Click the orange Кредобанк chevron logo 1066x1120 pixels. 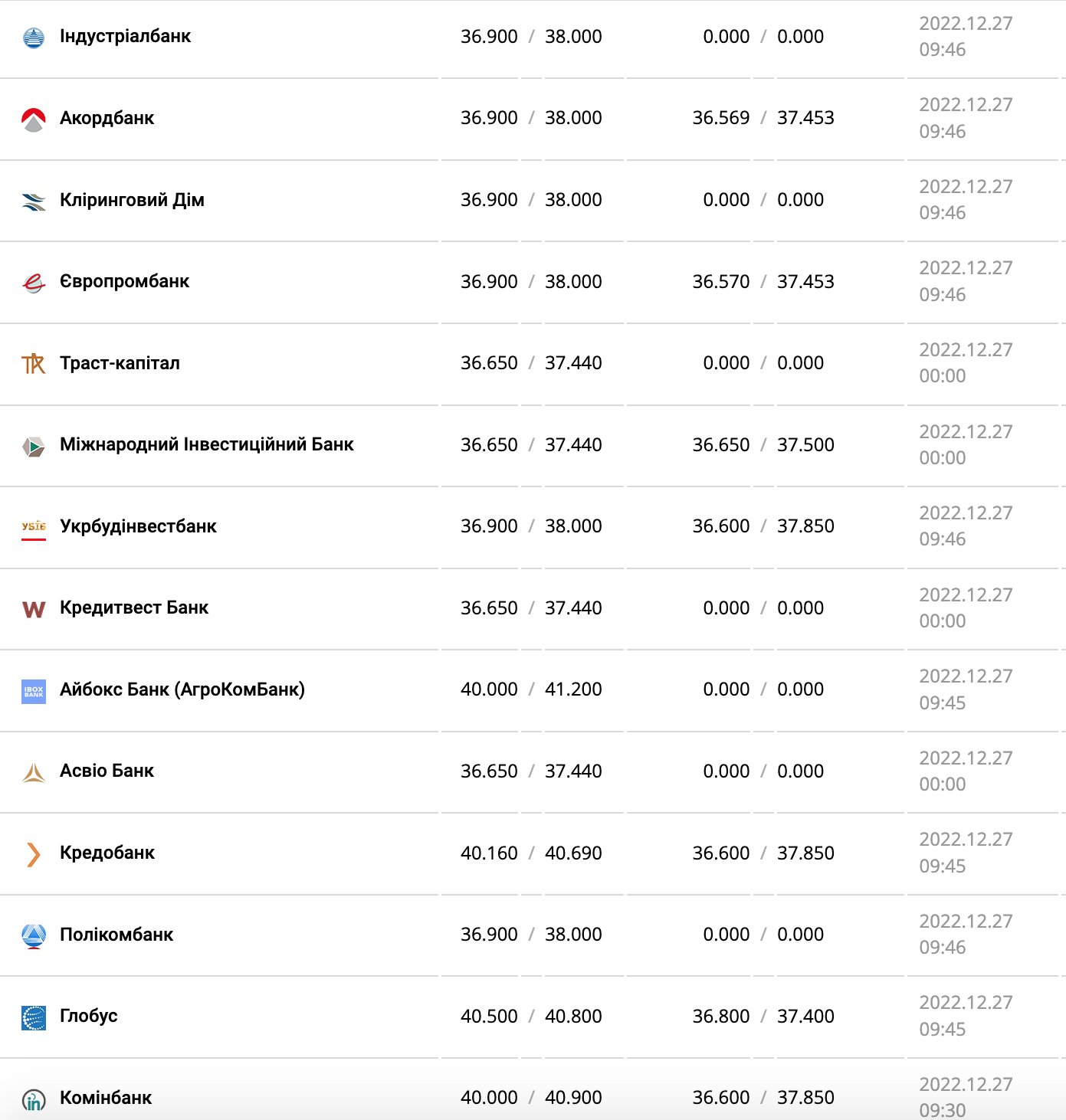click(34, 854)
